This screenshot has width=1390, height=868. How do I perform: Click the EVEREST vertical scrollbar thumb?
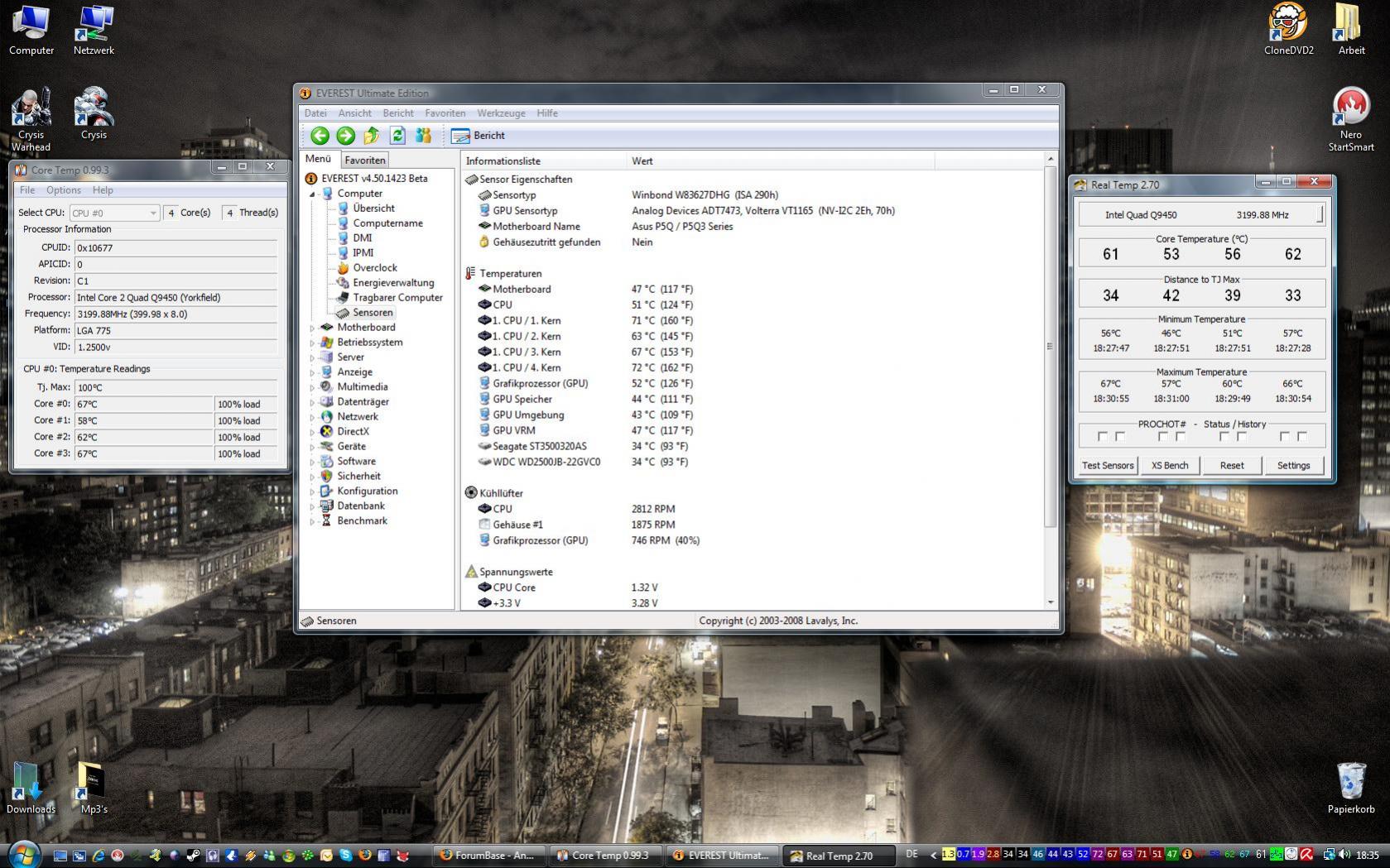1050,347
